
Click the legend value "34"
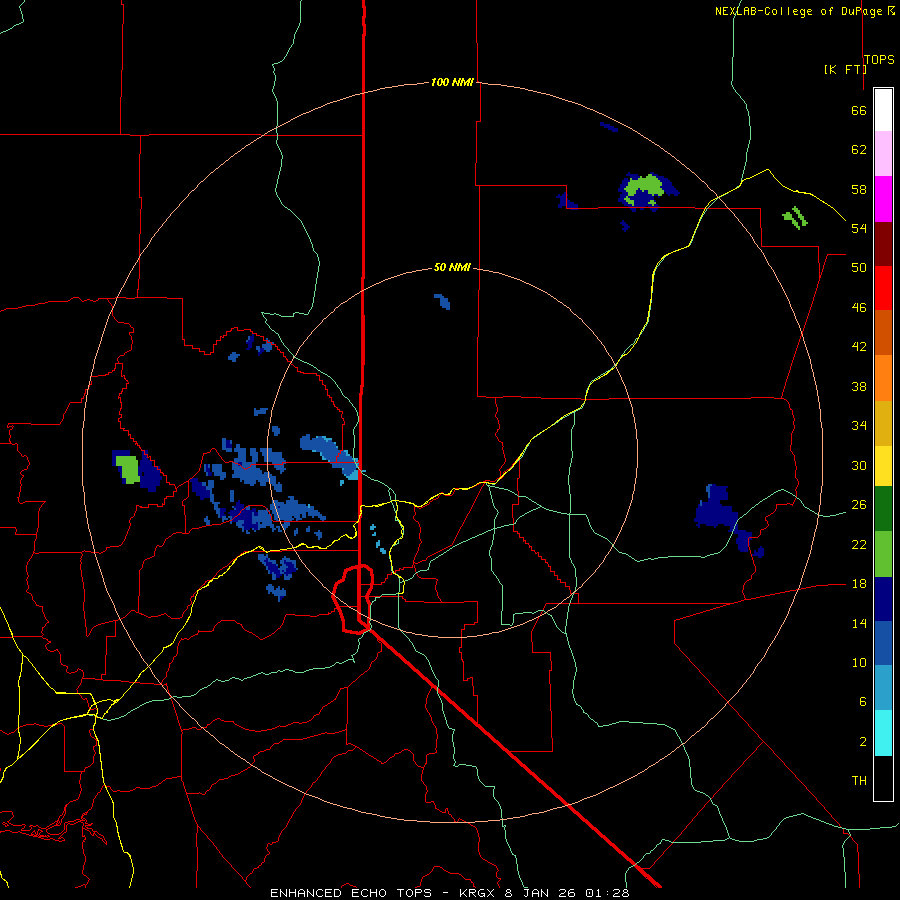859,425
